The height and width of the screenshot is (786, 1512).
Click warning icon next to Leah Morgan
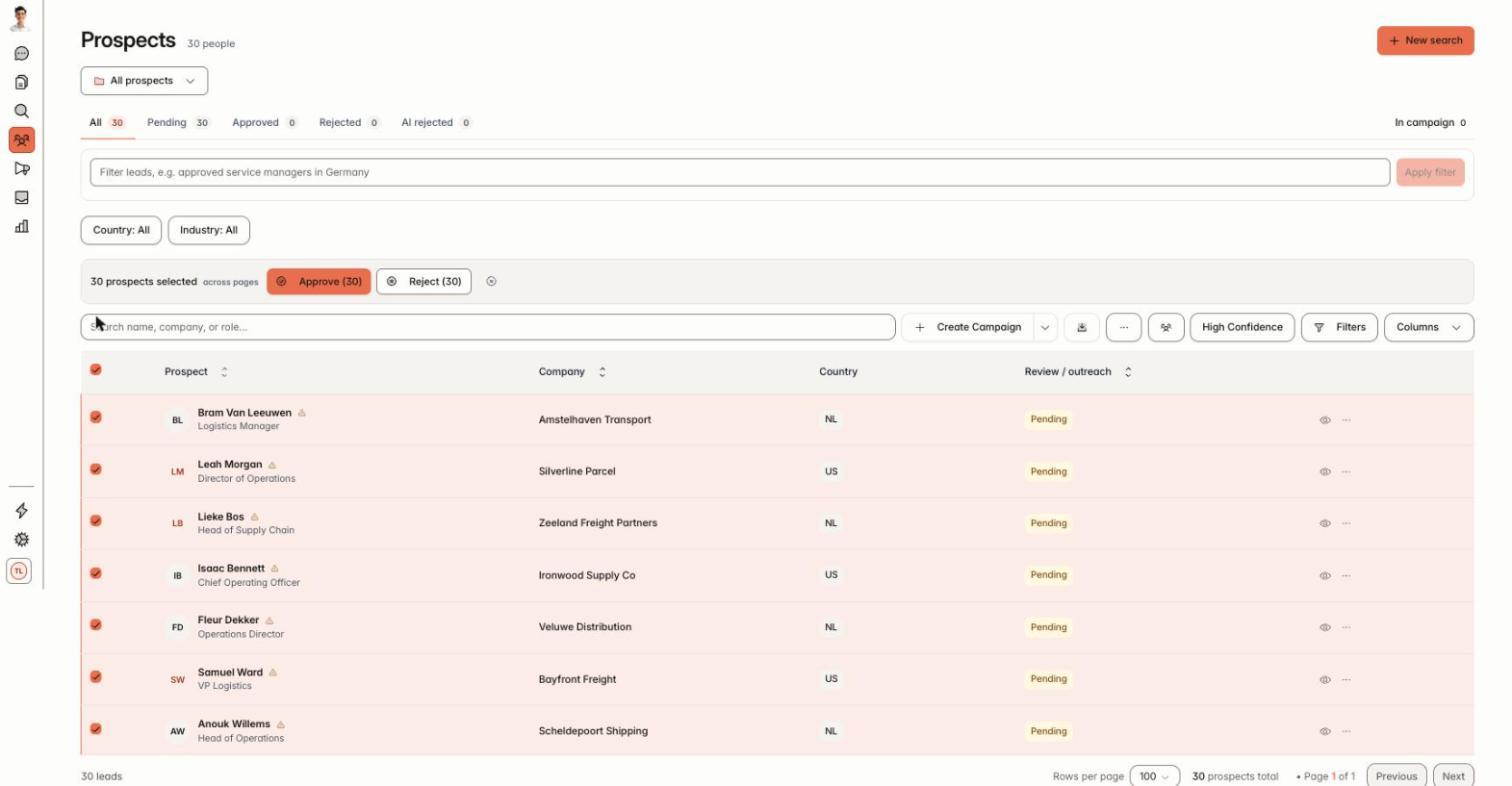click(273, 465)
